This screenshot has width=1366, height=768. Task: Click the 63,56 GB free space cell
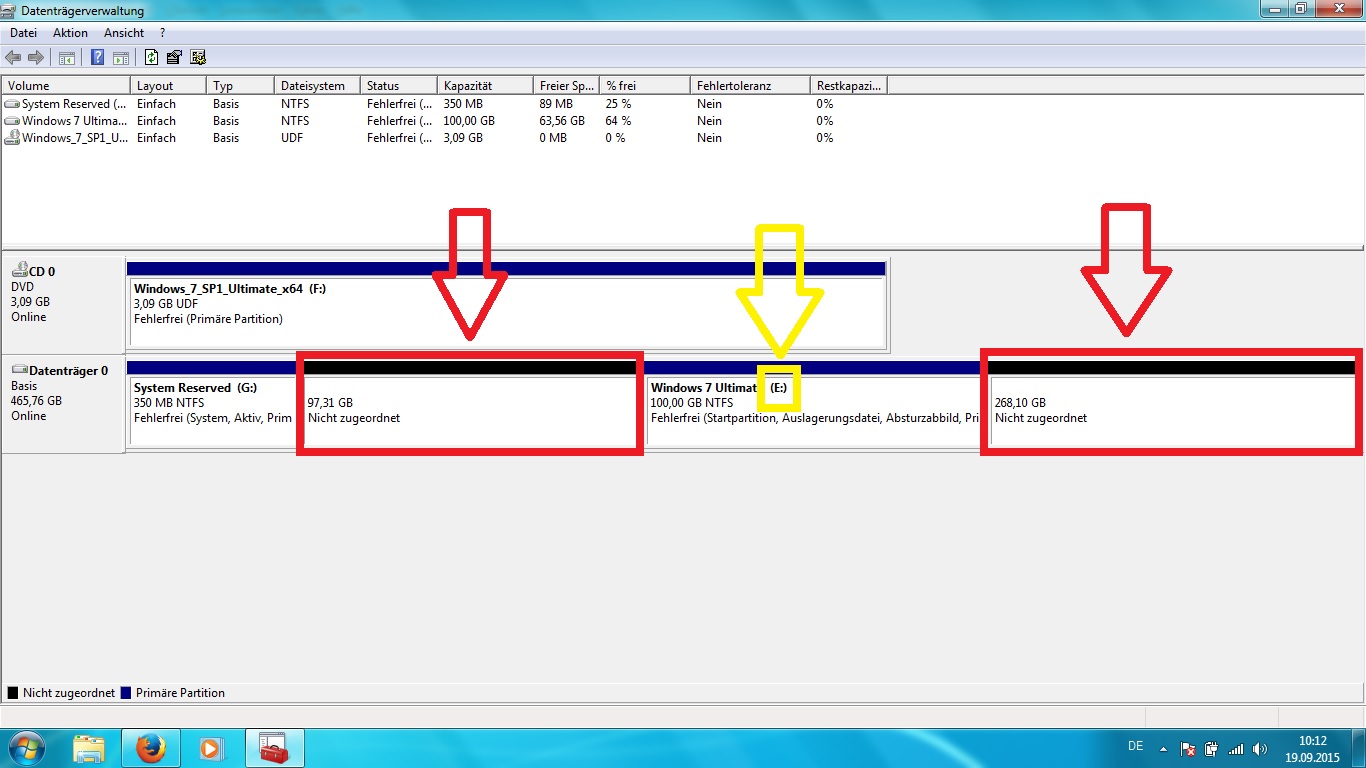click(x=562, y=121)
